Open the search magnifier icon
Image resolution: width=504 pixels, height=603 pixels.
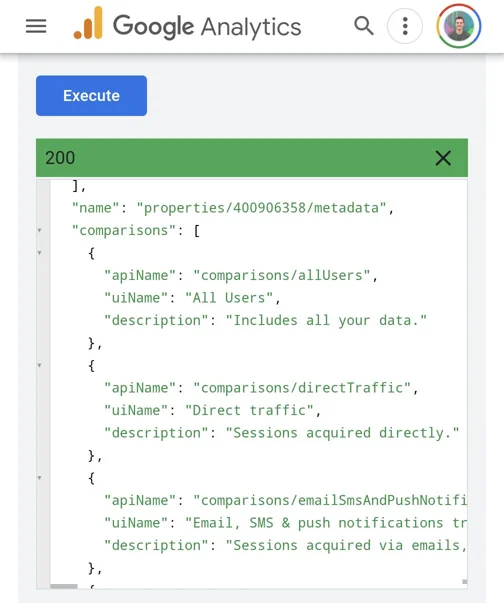[364, 26]
